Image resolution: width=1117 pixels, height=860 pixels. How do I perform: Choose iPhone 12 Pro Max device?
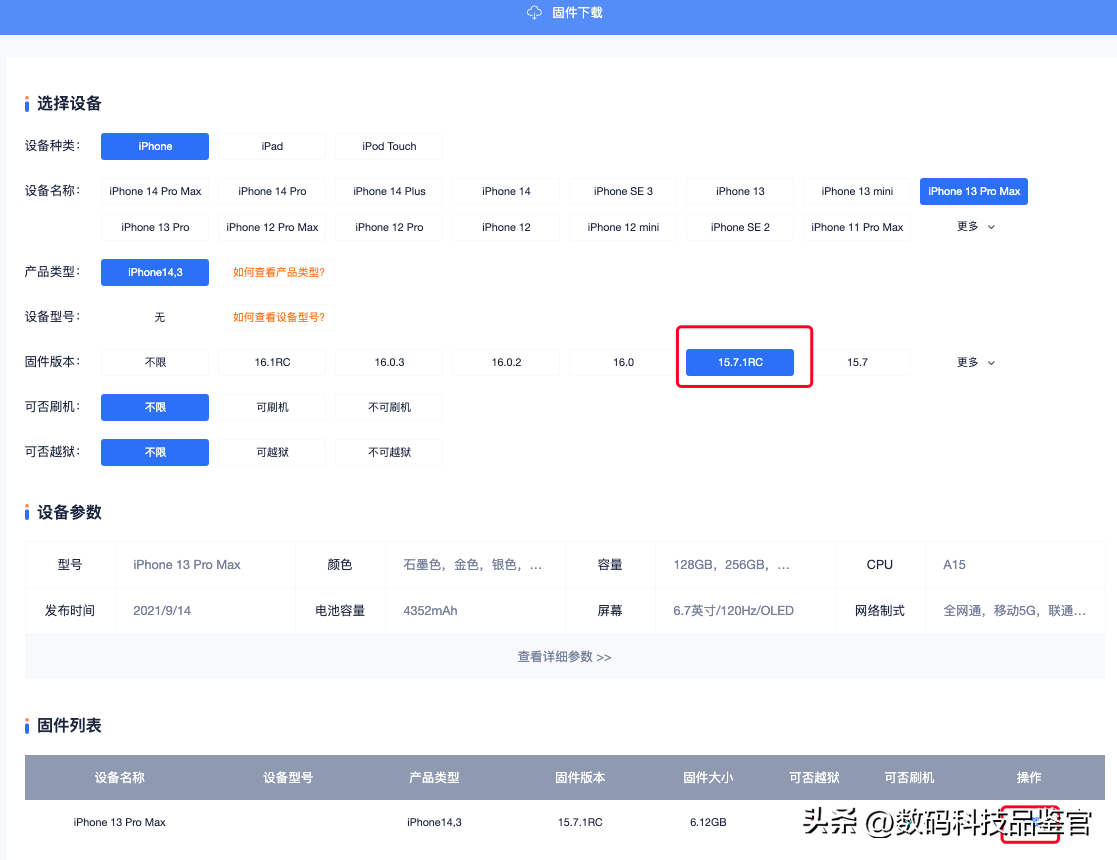point(272,227)
